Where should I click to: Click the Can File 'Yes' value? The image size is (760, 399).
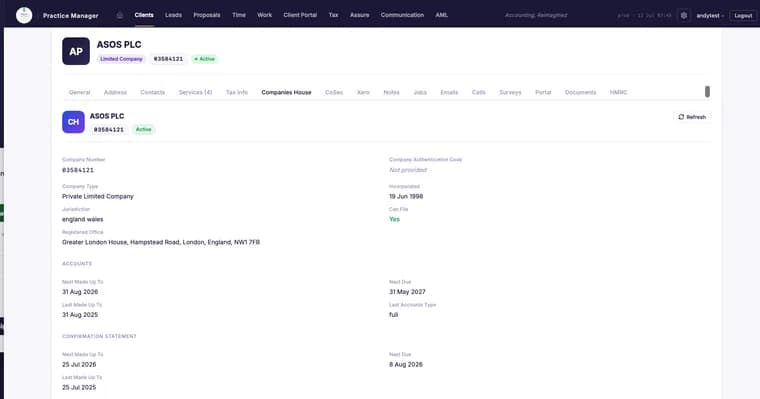click(x=394, y=219)
